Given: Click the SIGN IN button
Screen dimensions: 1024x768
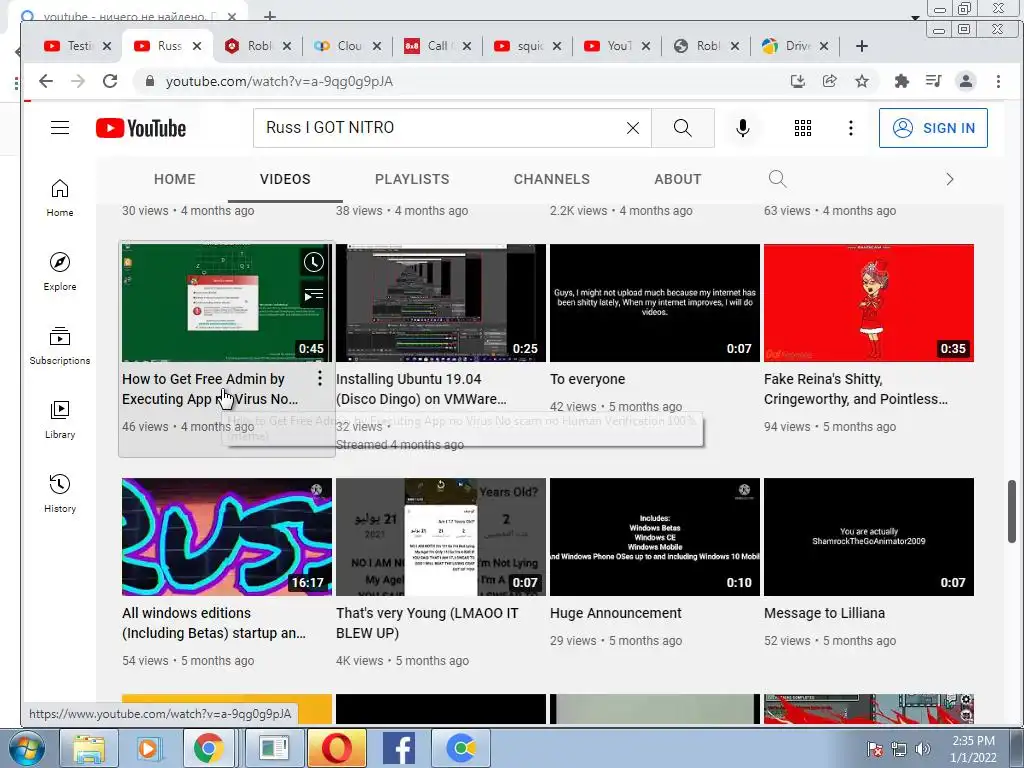Looking at the screenshot, I should pyautogui.click(x=933, y=128).
